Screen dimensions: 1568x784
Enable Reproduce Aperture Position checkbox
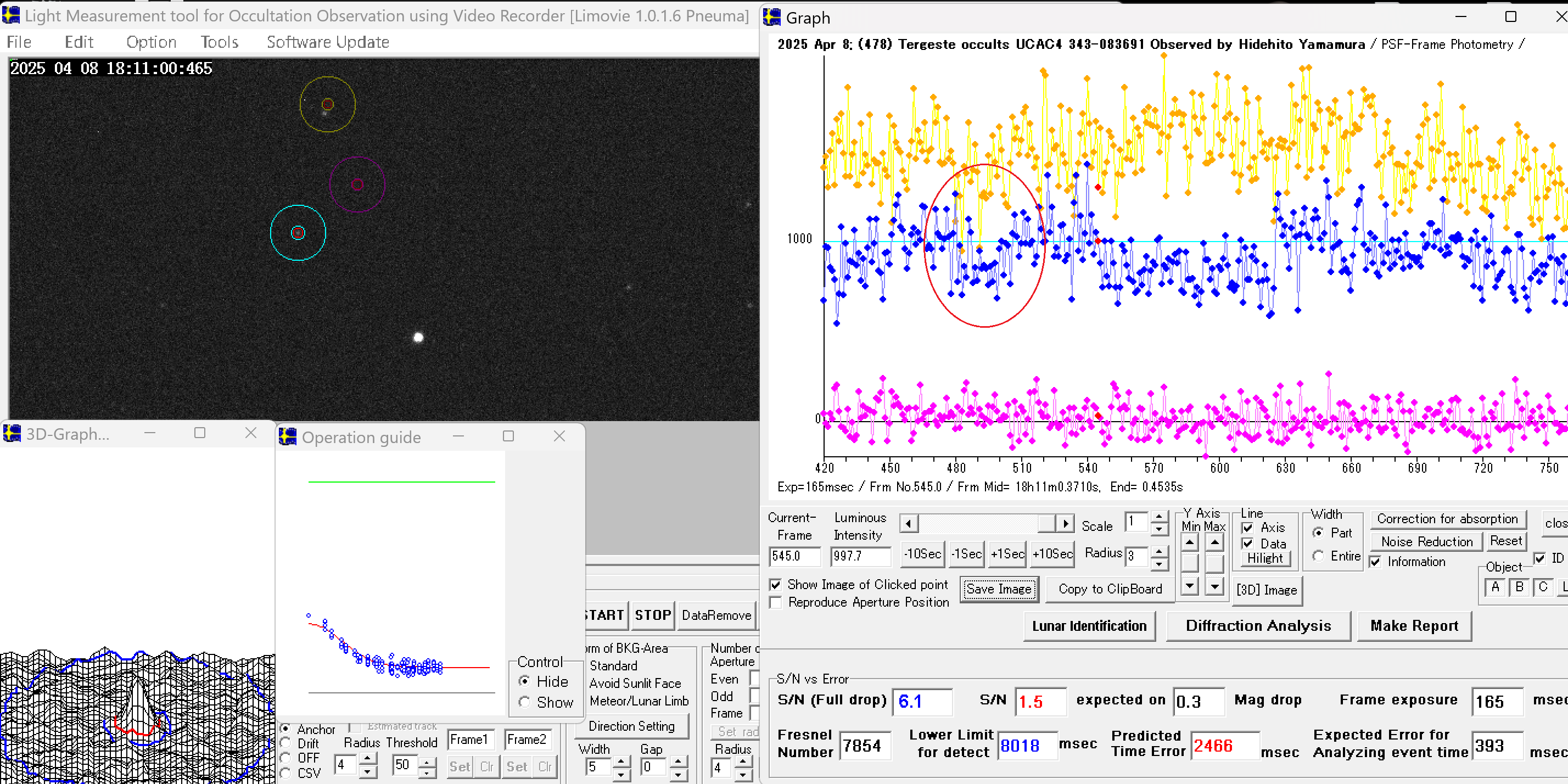click(775, 602)
